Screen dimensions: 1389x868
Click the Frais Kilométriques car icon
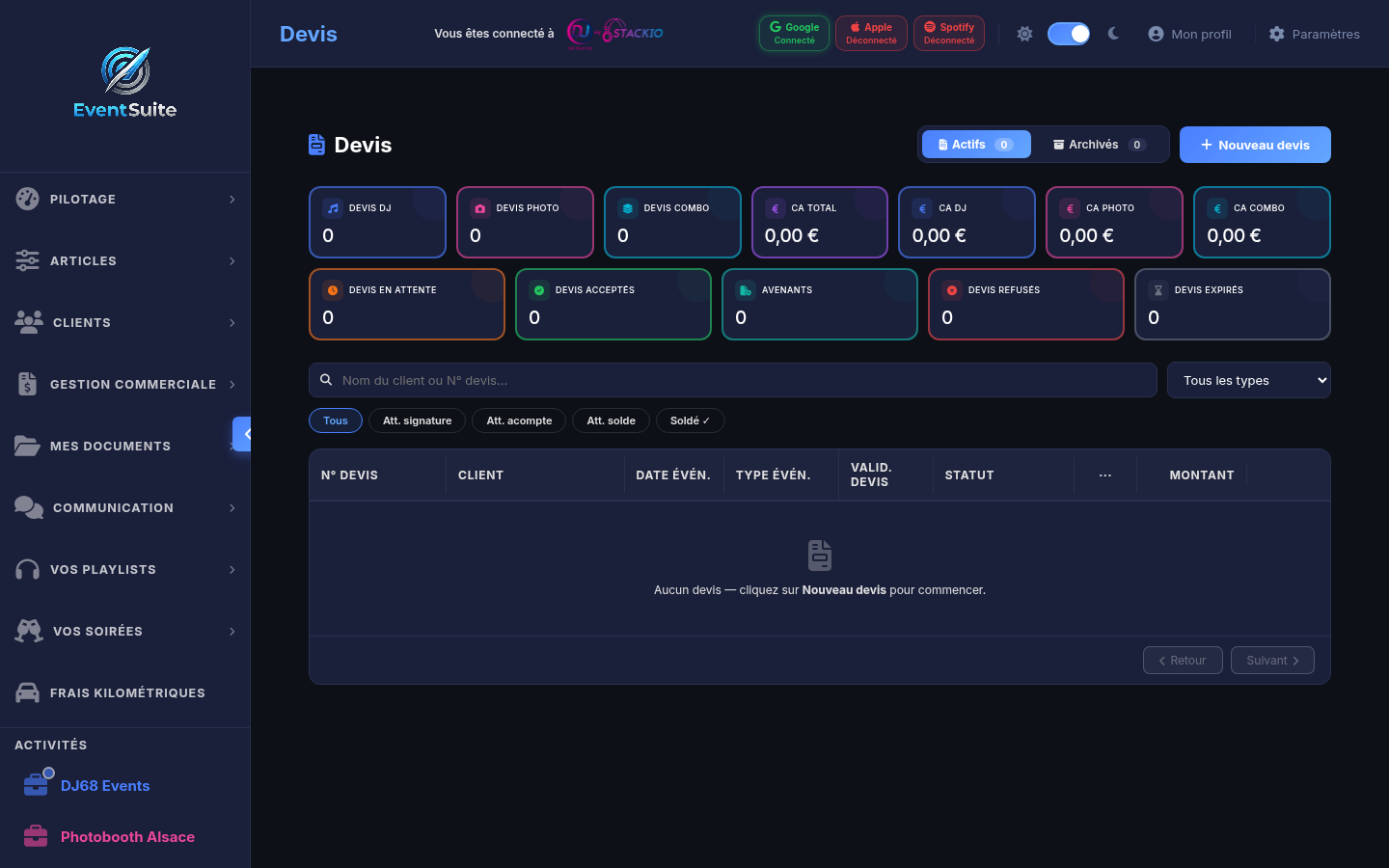pos(27,692)
